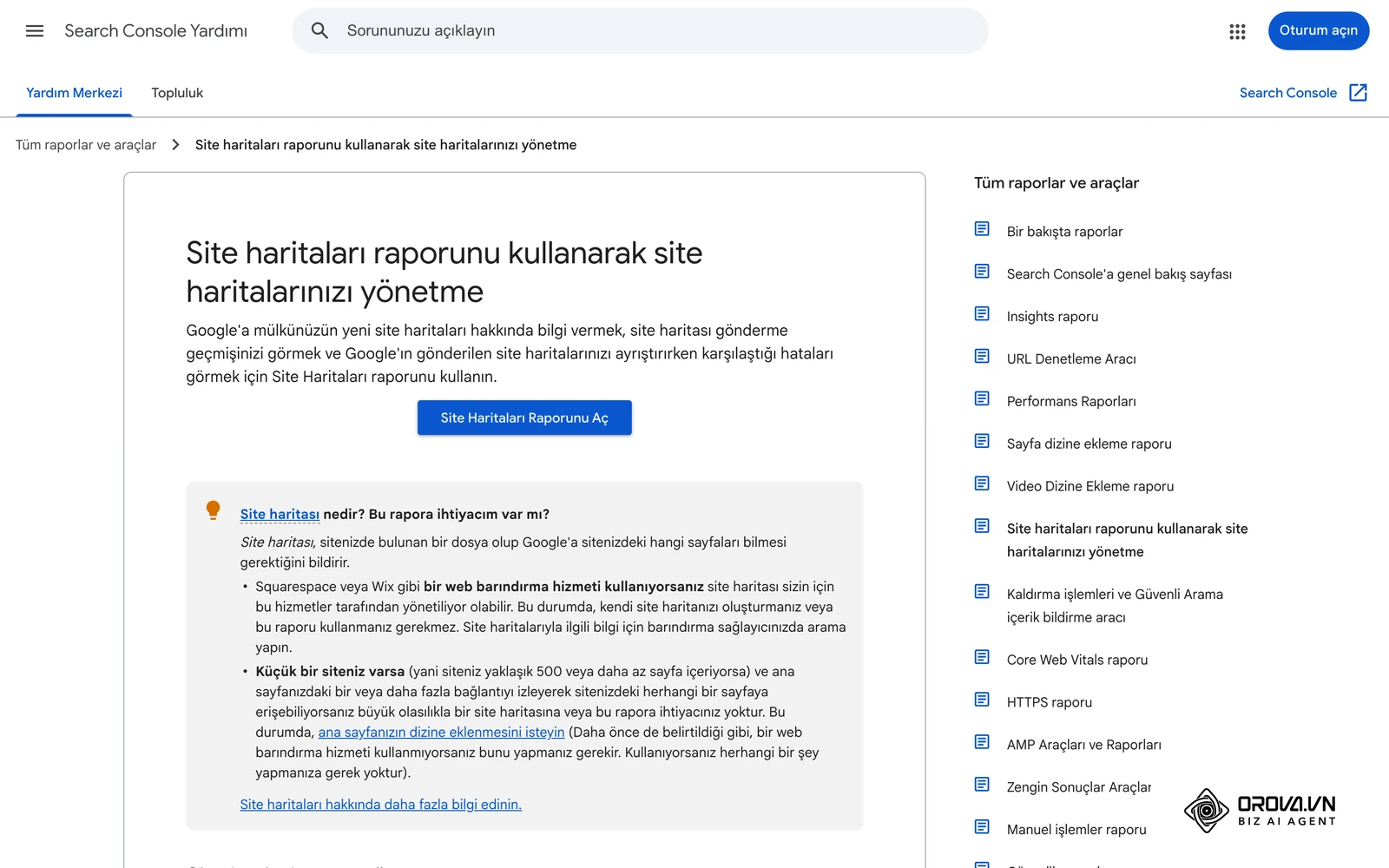This screenshot has height=868, width=1389.
Task: Click the document icon beside Core Web Vitals raporu
Action: click(x=982, y=657)
